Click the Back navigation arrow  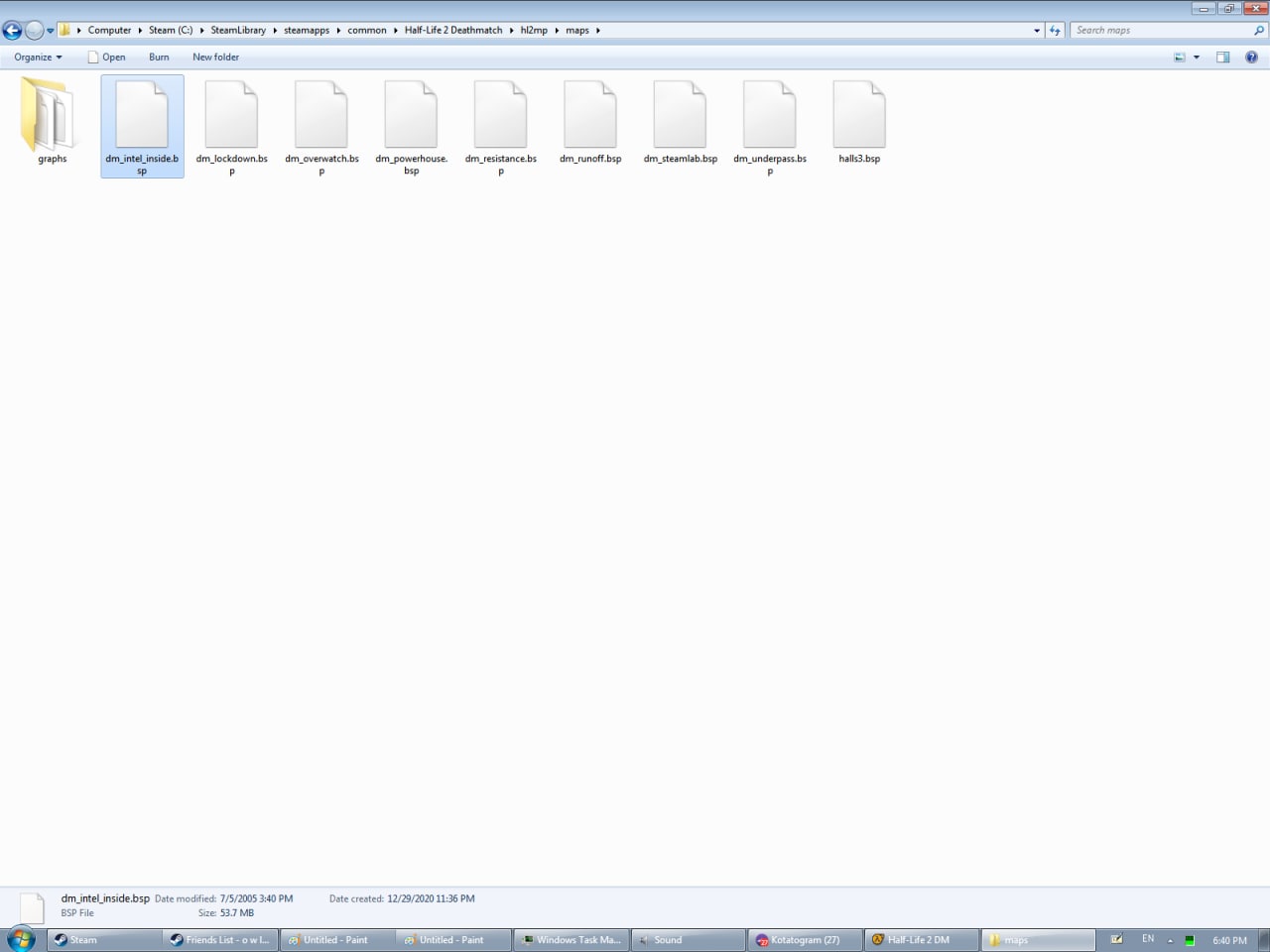13,31
